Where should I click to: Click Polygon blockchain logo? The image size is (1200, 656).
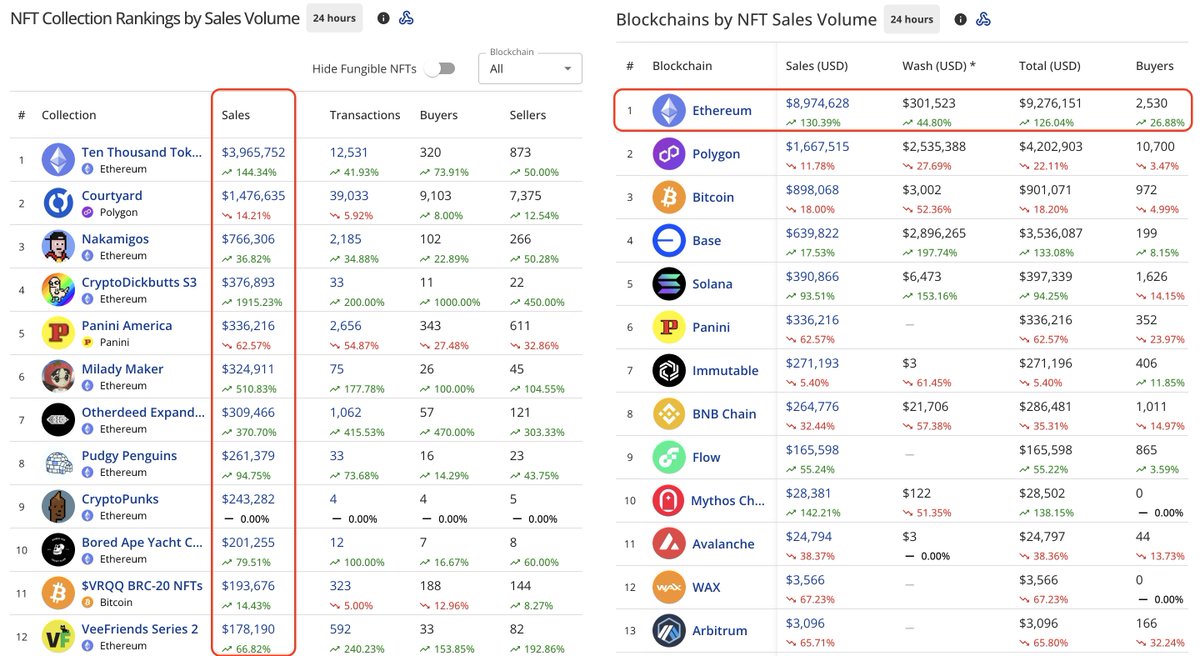coord(669,154)
